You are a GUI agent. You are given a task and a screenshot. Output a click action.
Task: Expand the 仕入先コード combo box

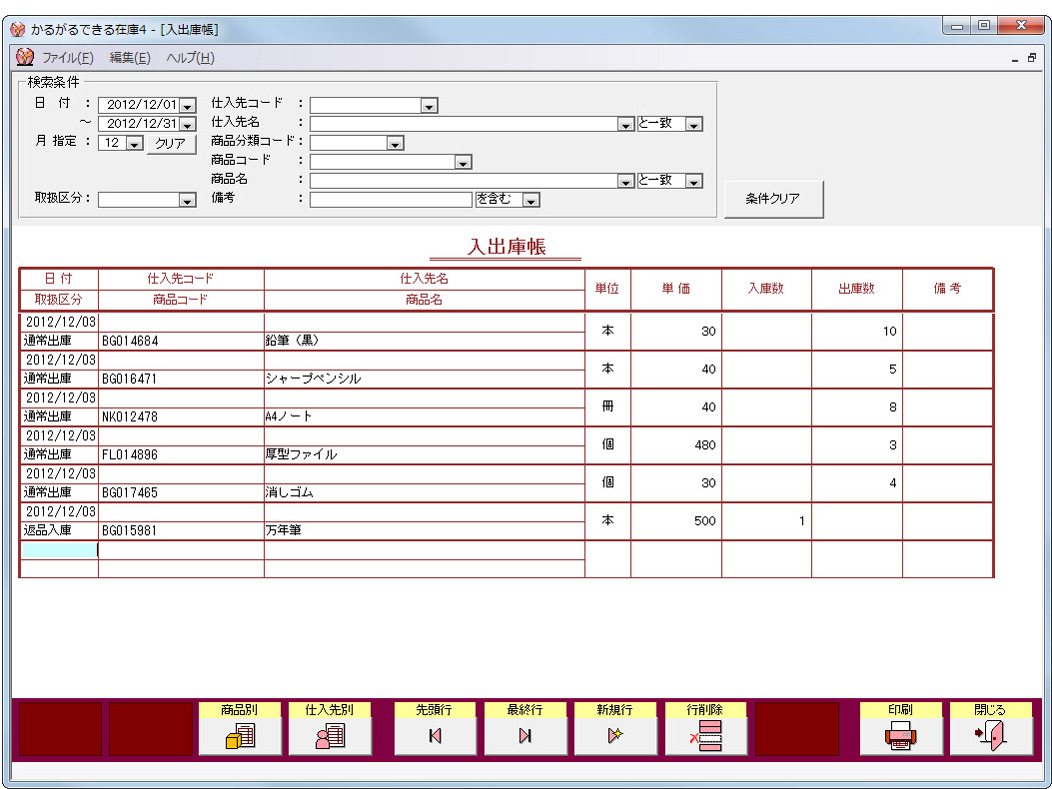429,105
